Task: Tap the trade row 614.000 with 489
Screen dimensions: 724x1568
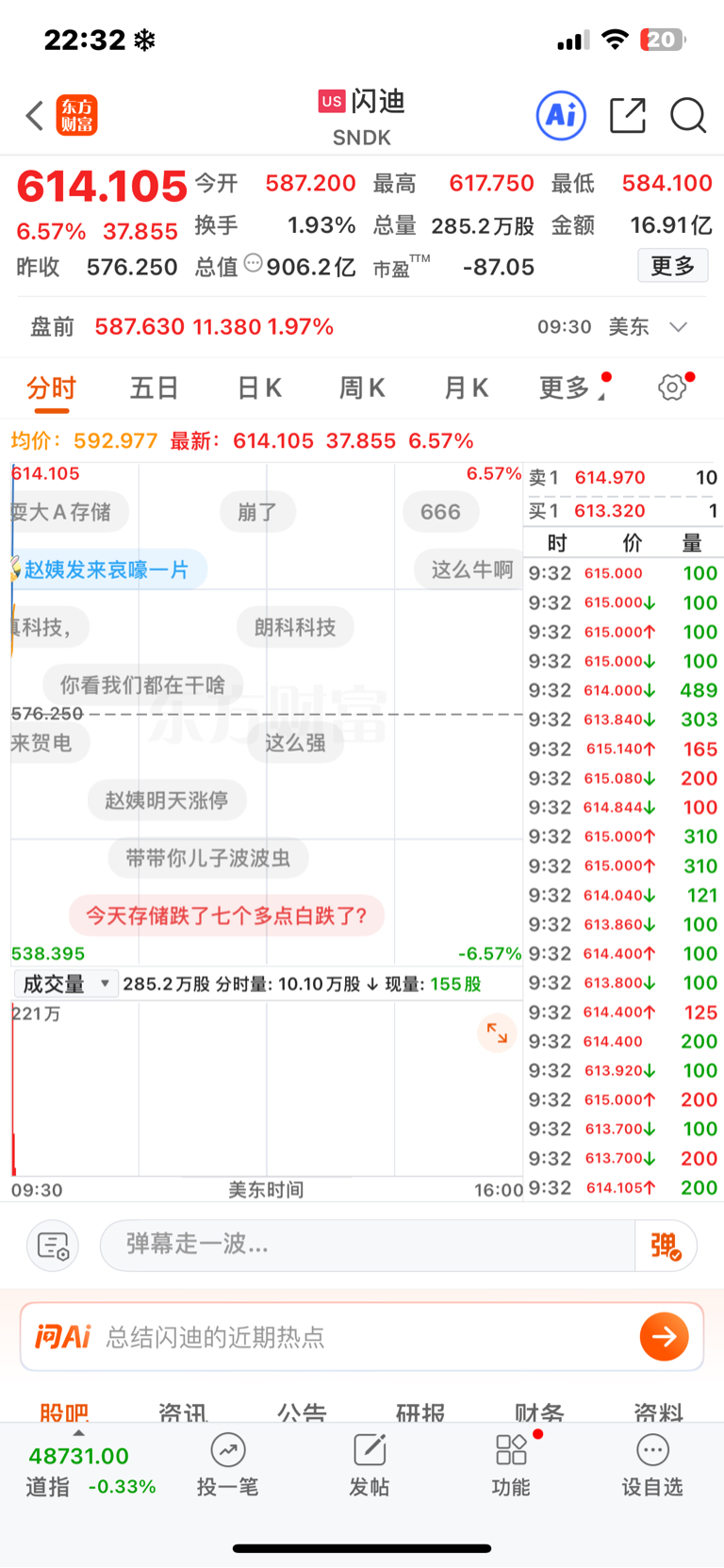Action: (623, 690)
